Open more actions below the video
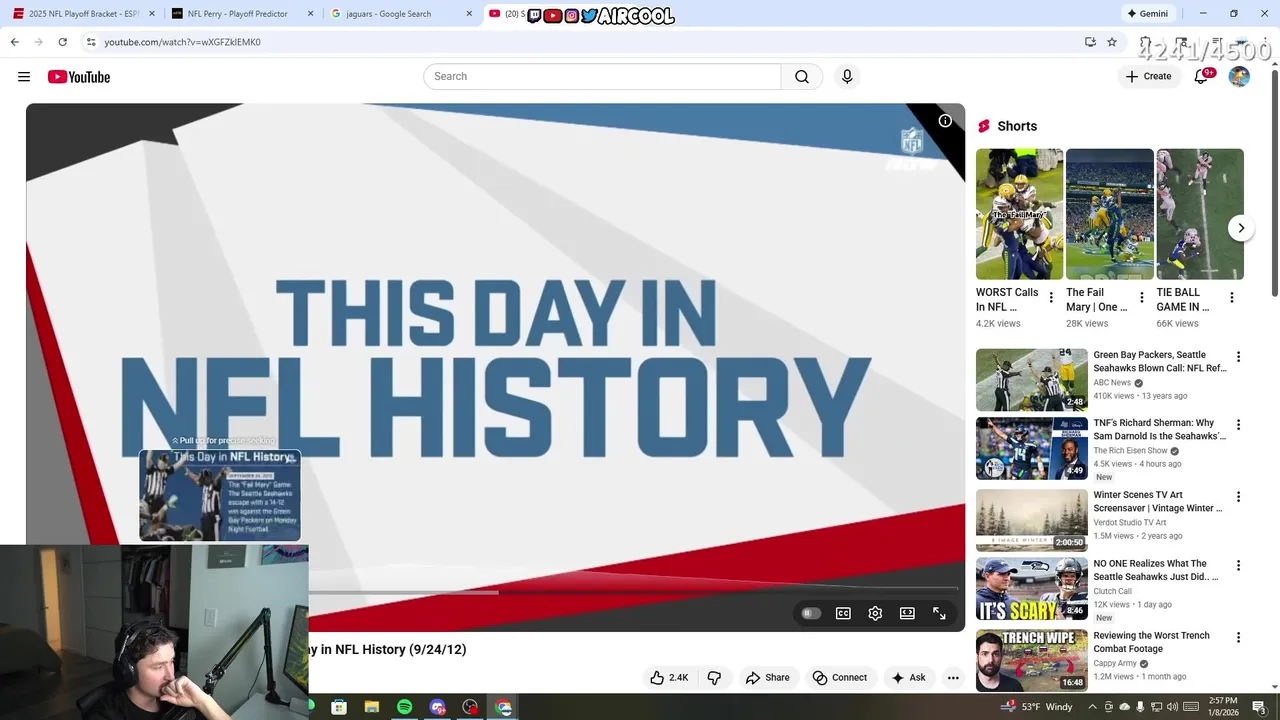The width and height of the screenshot is (1280, 720). (953, 677)
